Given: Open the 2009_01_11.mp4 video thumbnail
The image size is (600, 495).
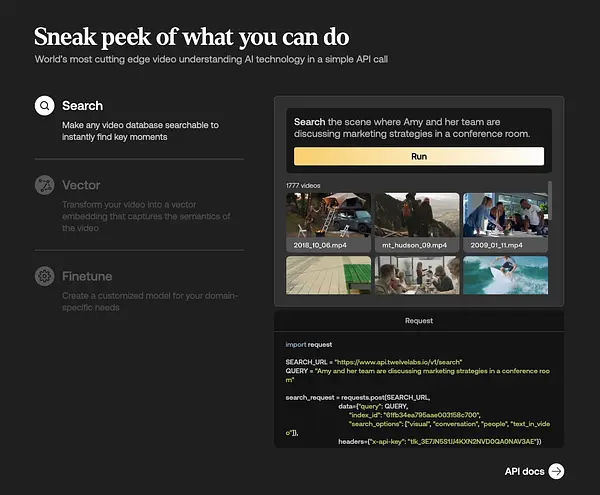Looking at the screenshot, I should point(505,222).
